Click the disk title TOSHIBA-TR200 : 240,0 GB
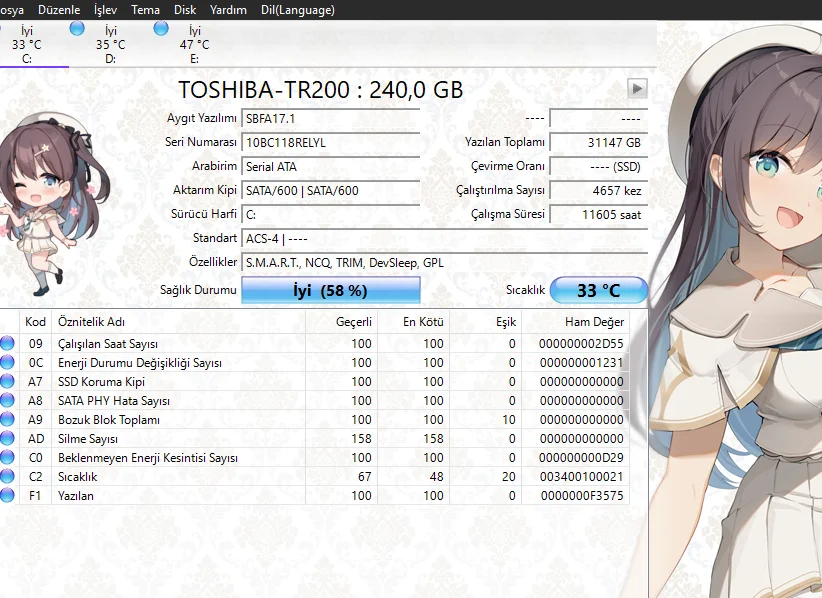The image size is (822, 598). [x=321, y=90]
